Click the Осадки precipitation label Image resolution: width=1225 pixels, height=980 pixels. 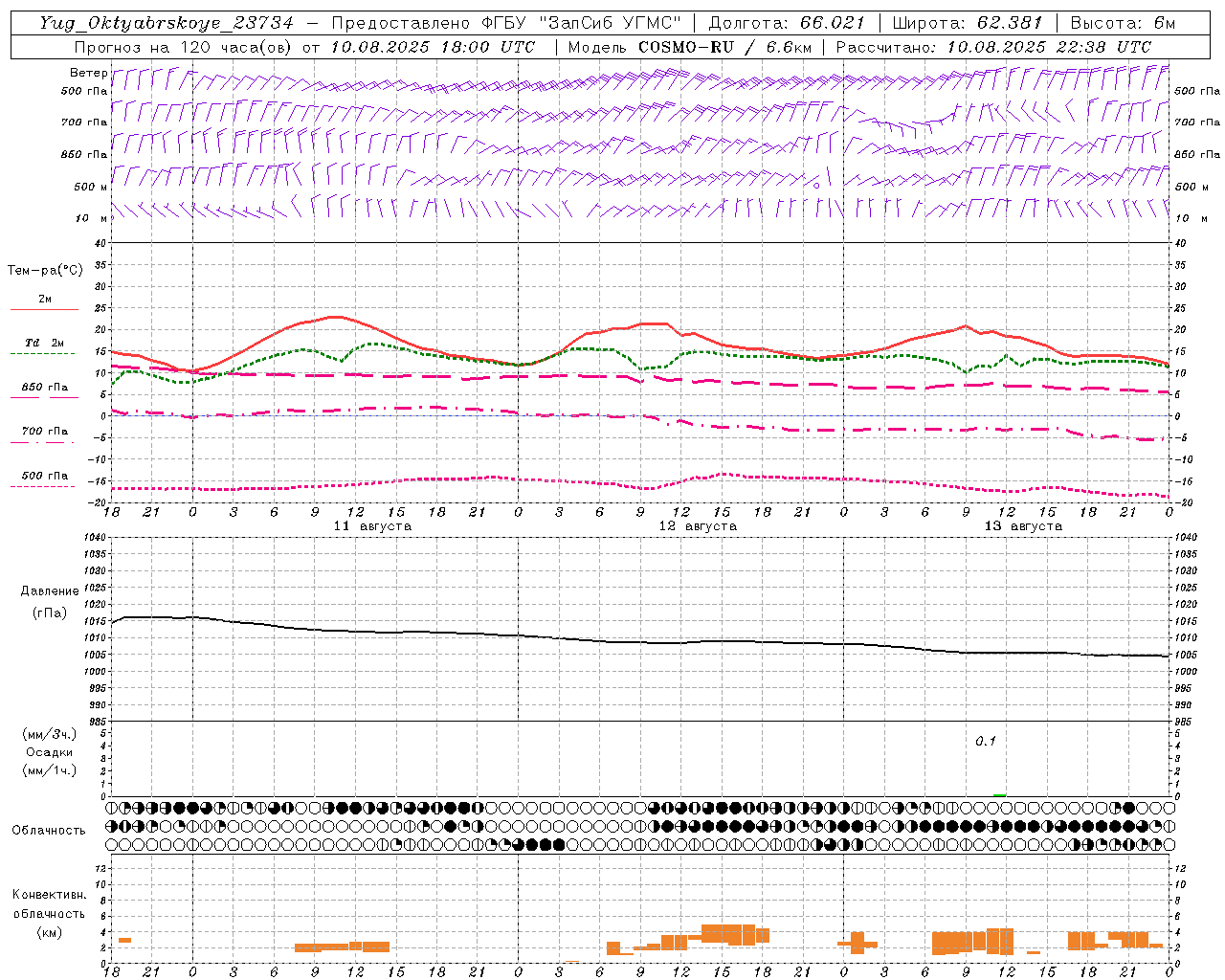(50, 752)
